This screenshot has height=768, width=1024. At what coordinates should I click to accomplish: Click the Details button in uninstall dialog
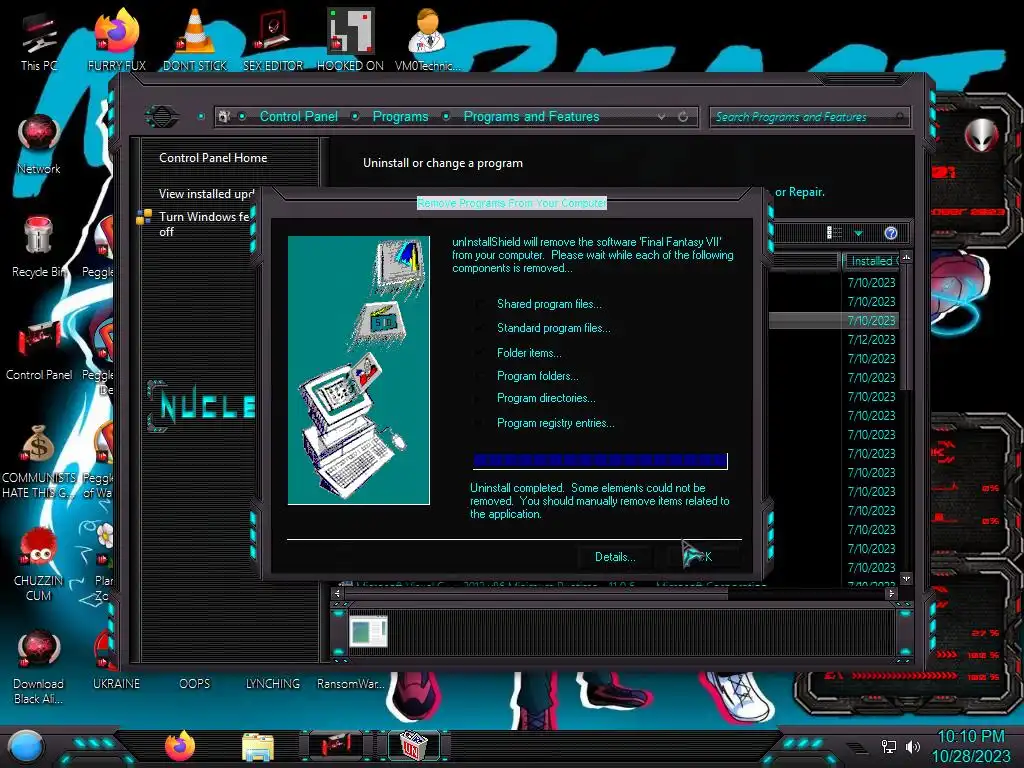[x=615, y=557]
